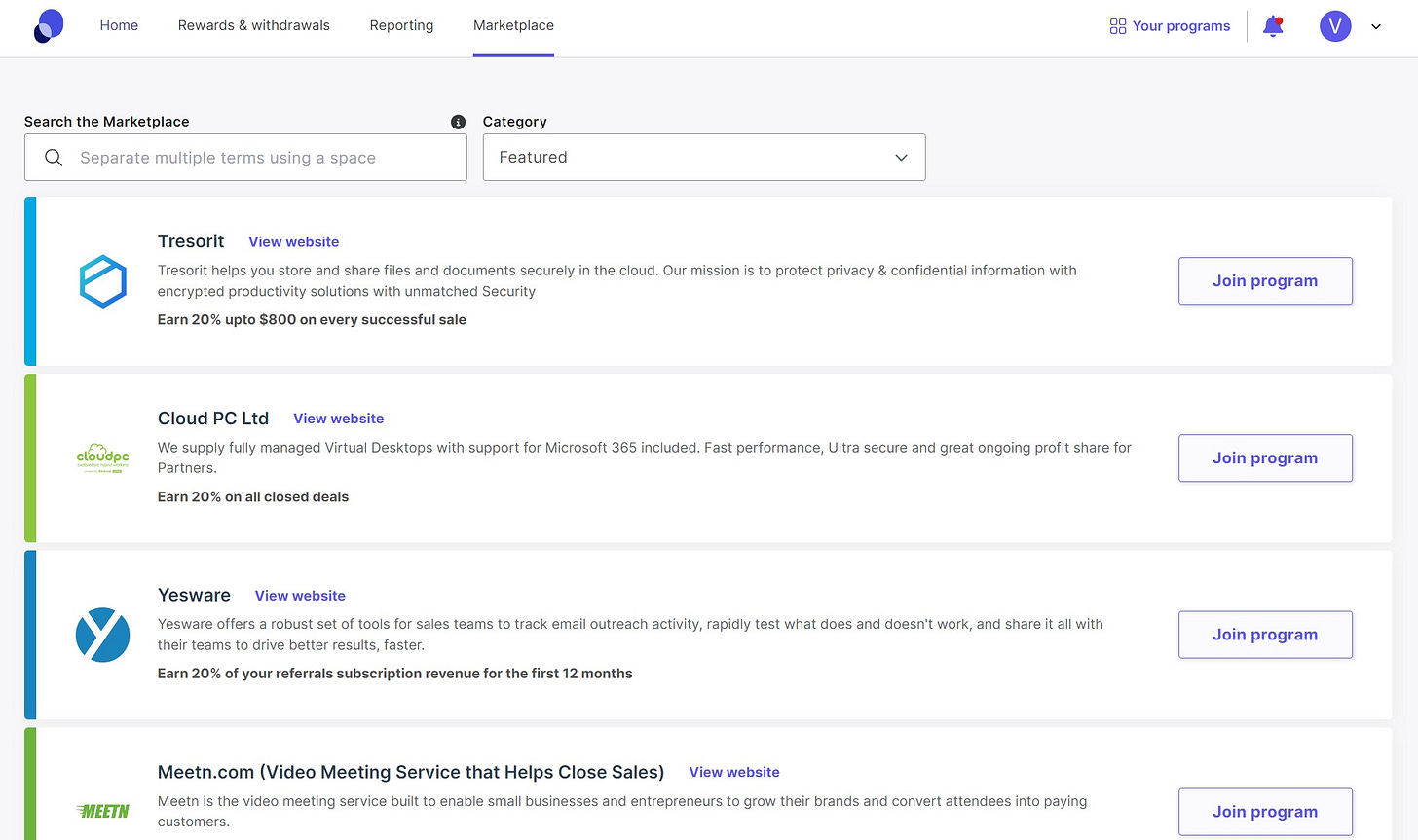Select the Marketplace tab

click(513, 25)
